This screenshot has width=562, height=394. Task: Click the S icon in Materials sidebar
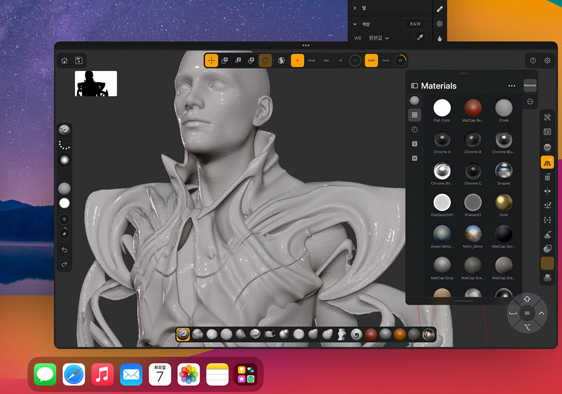click(415, 144)
